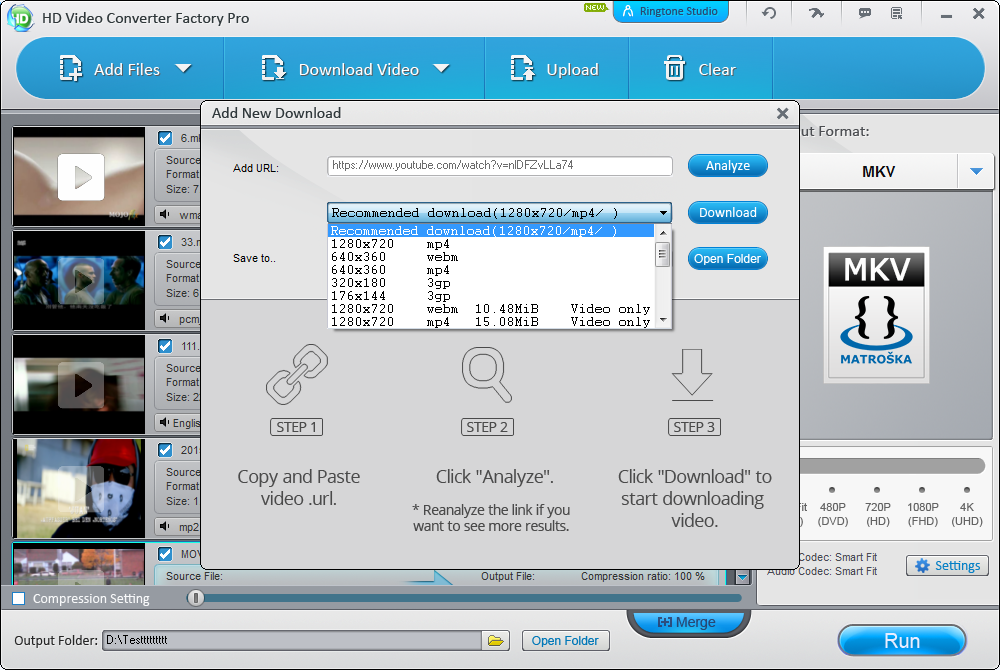Click the Upload toolbar button

[554, 69]
